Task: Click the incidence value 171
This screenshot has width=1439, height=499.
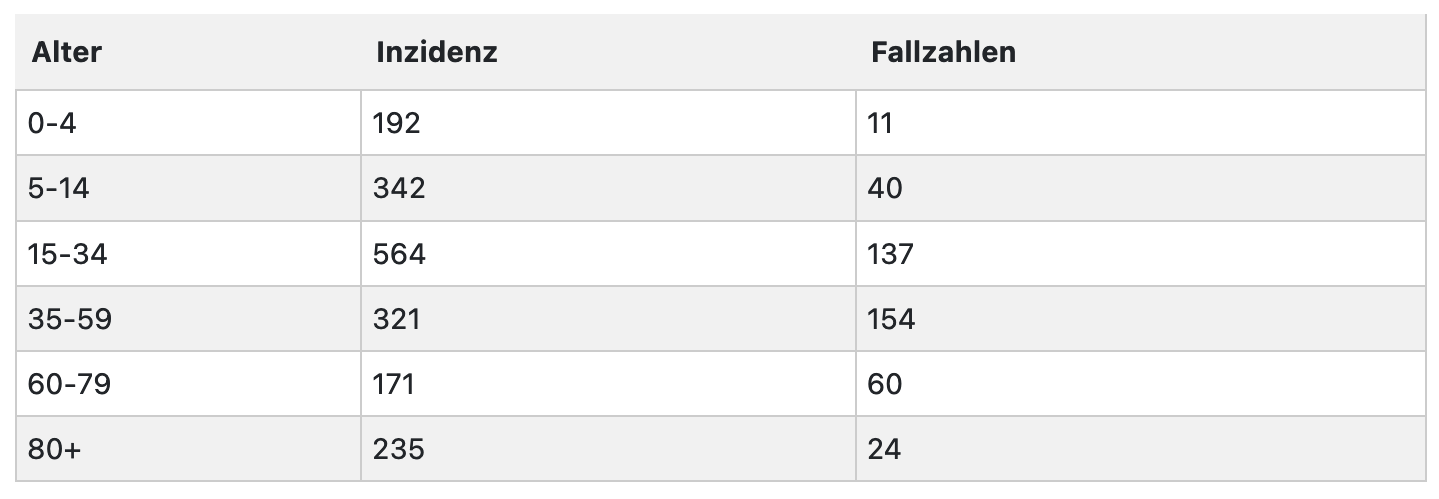Action: pos(394,384)
